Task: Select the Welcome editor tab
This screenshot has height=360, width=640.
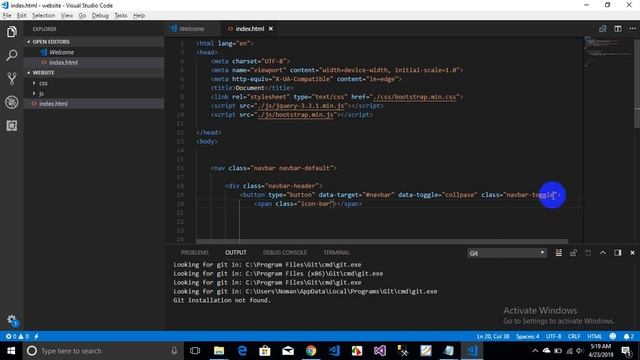Action: [x=192, y=29]
